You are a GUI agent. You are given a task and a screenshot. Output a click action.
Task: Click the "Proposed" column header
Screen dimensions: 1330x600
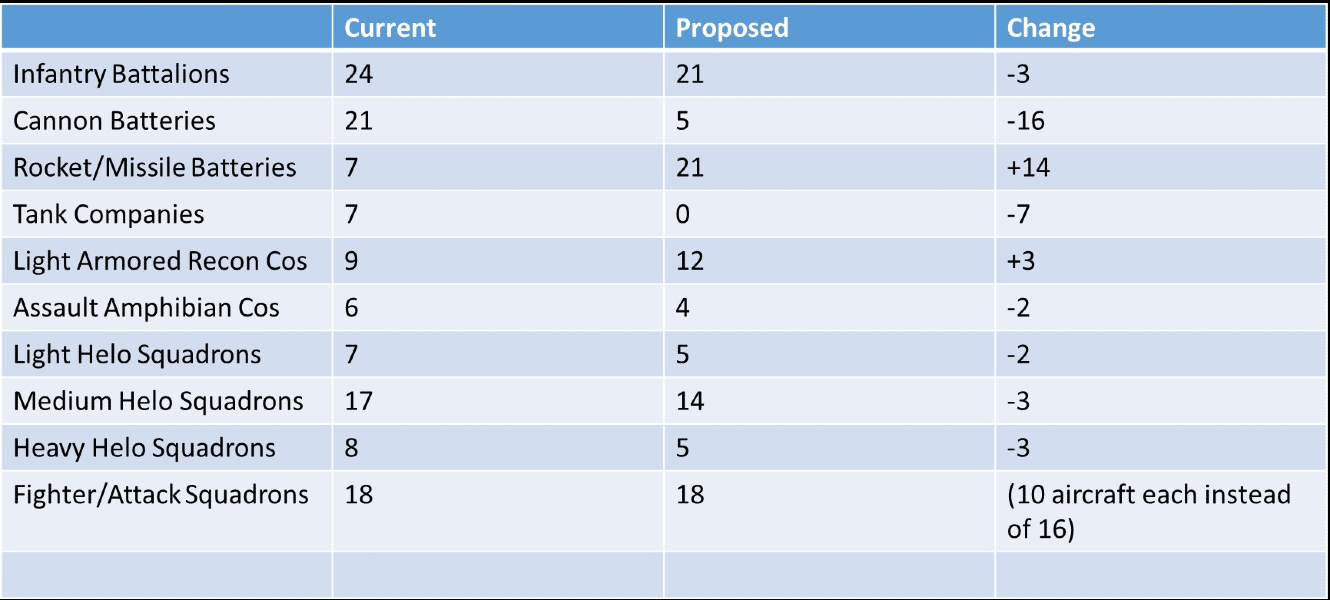732,28
